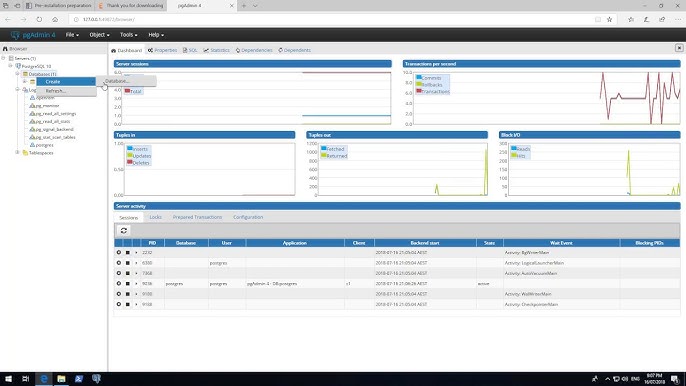
Task: Switch to 'Pre-installation preparation' browser tab
Action: pyautogui.click(x=59, y=6)
